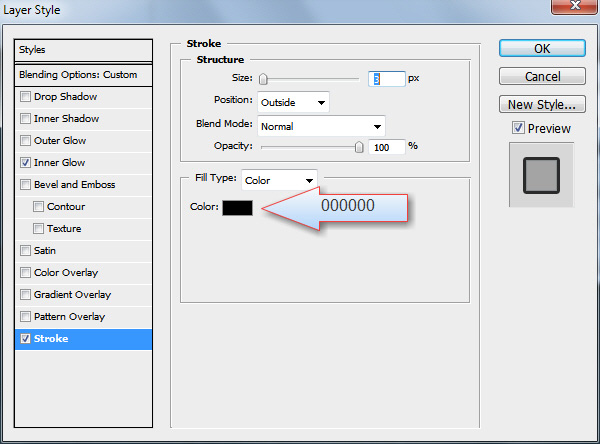Click the Size px input field
The height and width of the screenshot is (444, 600).
pyautogui.click(x=386, y=79)
